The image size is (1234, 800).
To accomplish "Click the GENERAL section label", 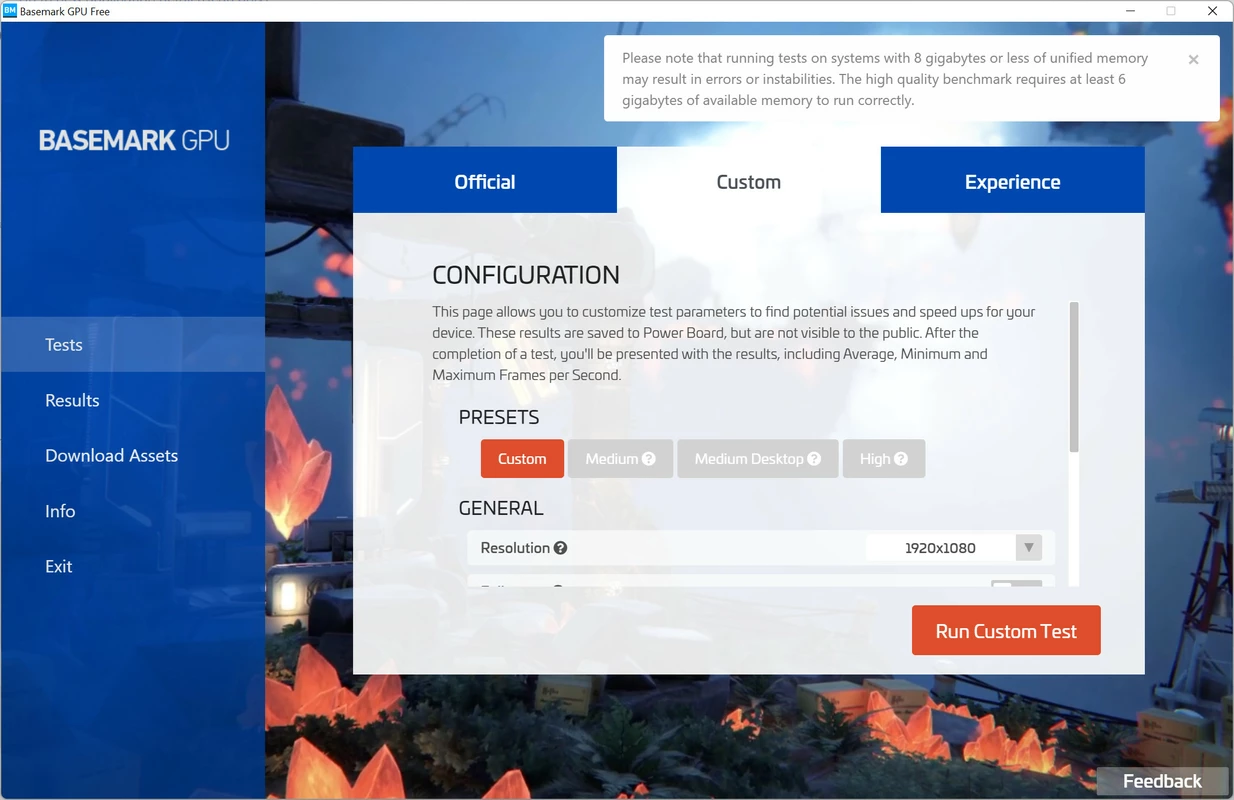I will 501,508.
